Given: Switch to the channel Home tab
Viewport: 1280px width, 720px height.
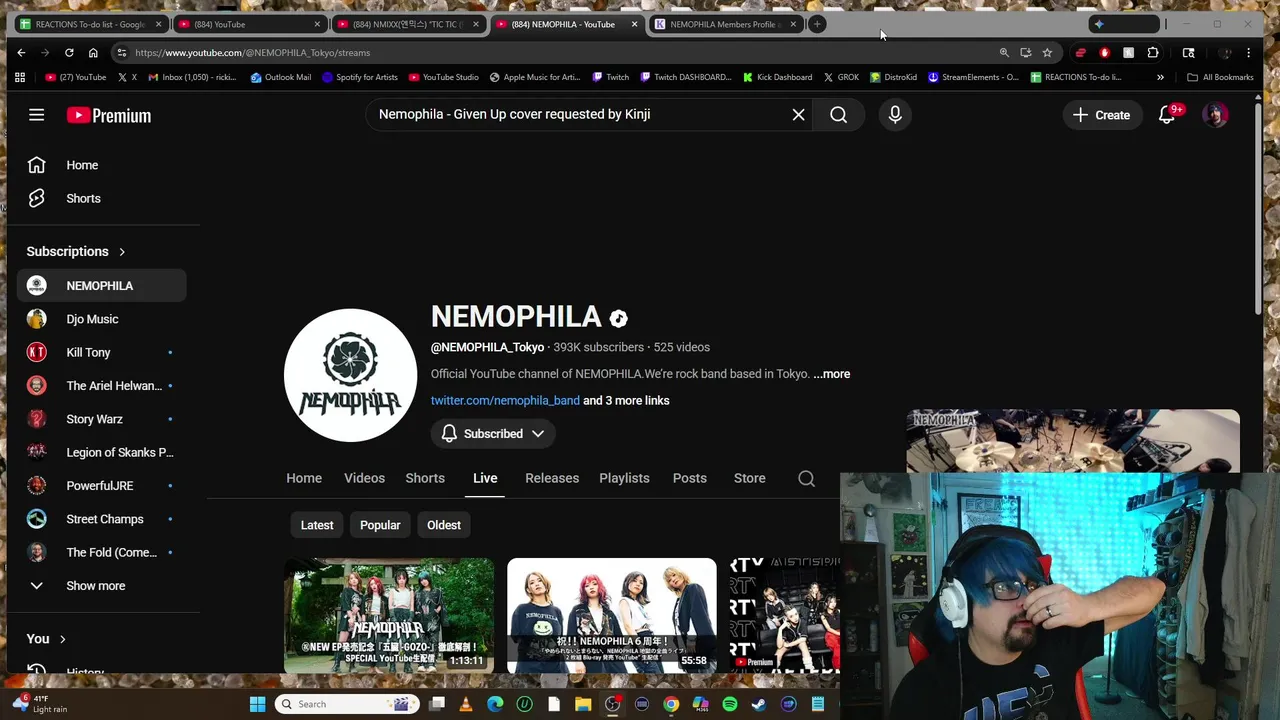Looking at the screenshot, I should pos(304,478).
